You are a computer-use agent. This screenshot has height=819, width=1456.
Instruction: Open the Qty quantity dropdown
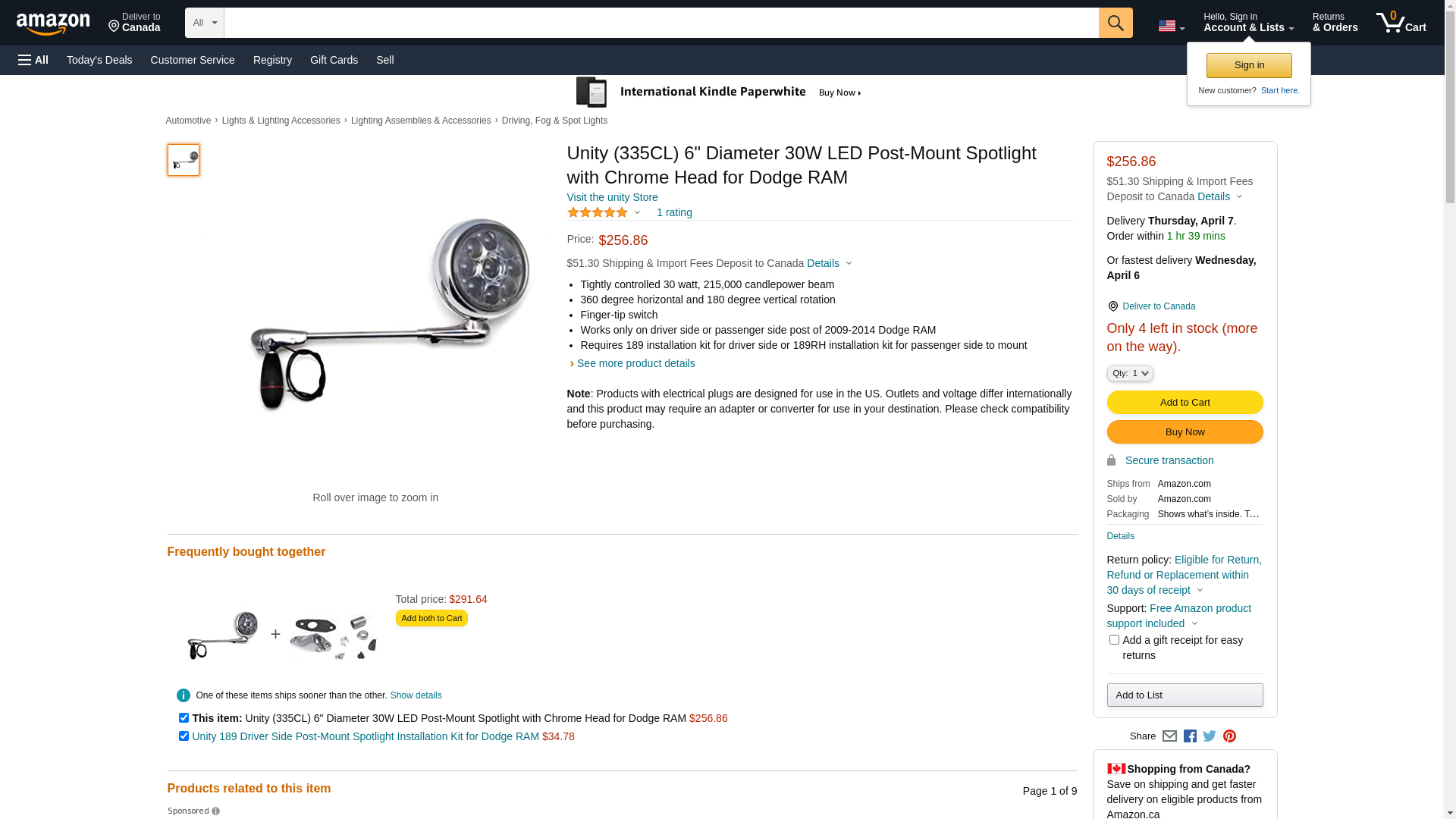(1130, 373)
